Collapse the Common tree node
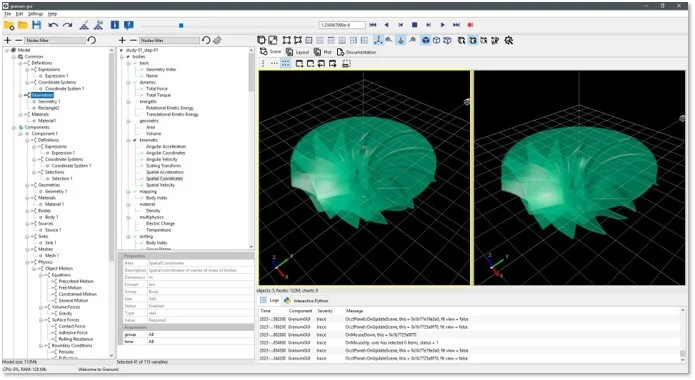The height and width of the screenshot is (380, 695). point(14,57)
